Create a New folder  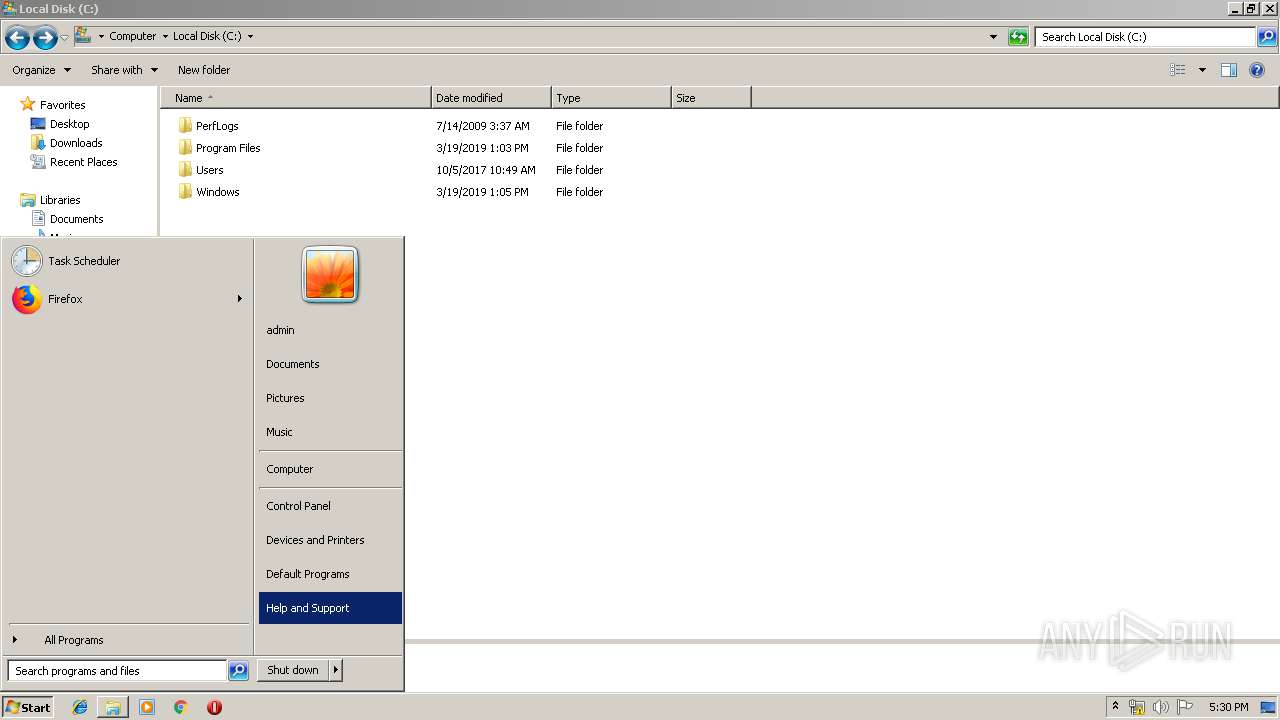(x=204, y=70)
